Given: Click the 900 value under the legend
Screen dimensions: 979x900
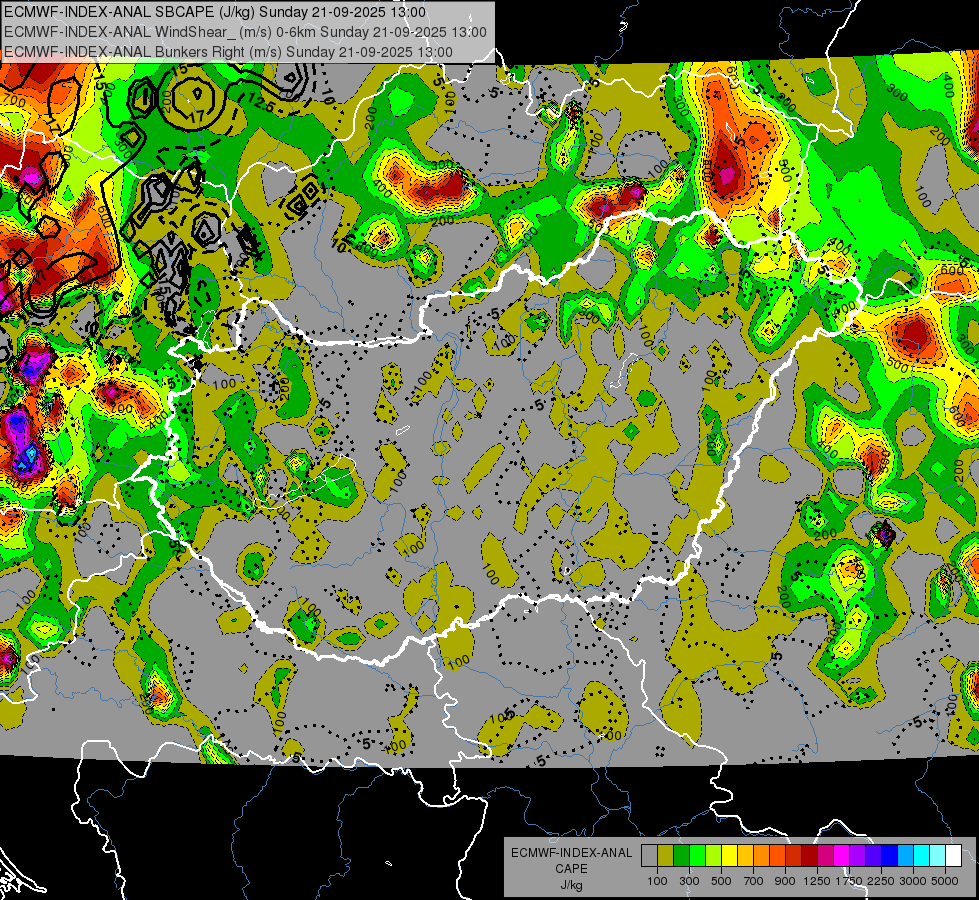Looking at the screenshot, I should point(786,881).
